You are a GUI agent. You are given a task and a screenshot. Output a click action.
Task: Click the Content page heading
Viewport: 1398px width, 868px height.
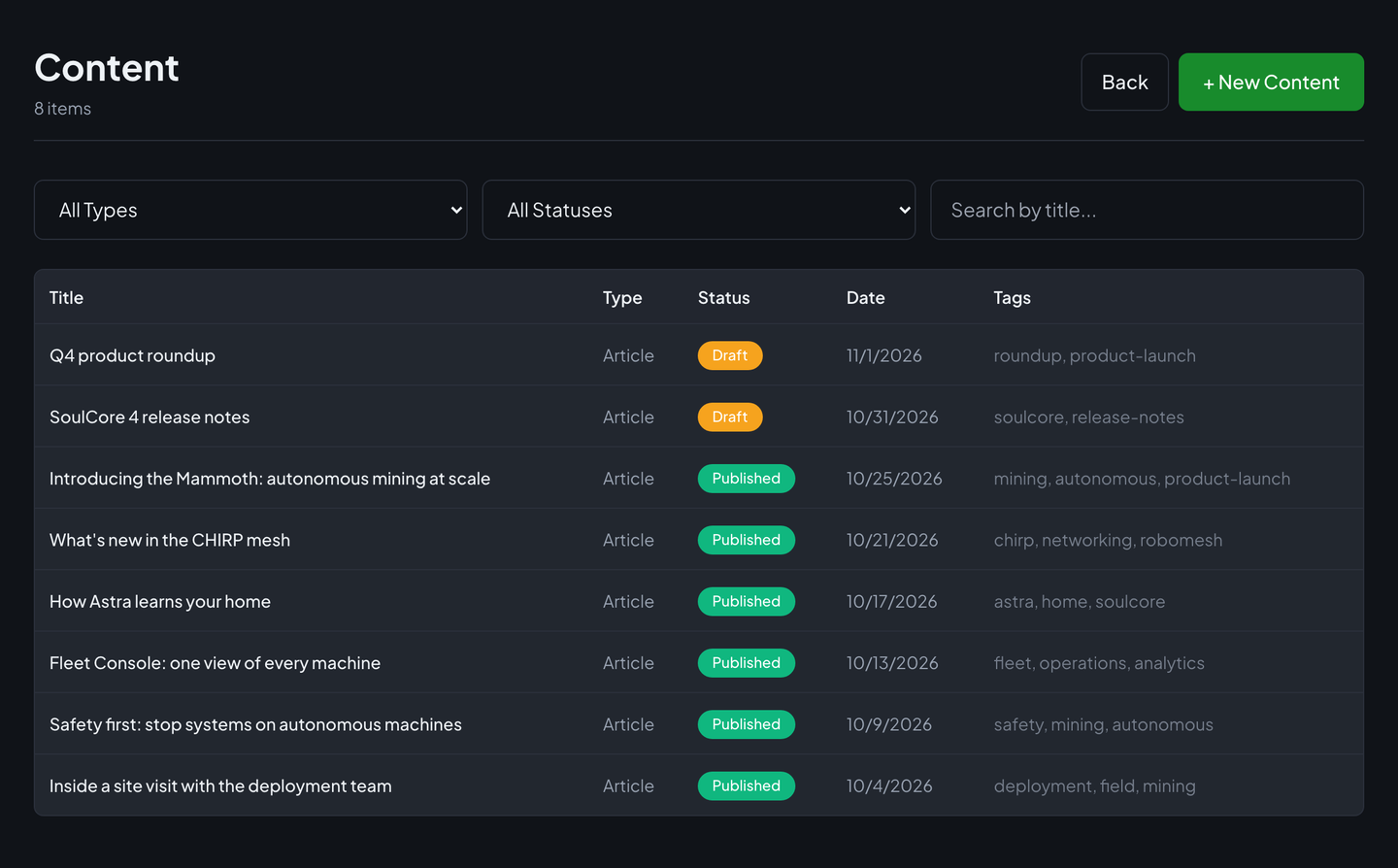[x=107, y=68]
